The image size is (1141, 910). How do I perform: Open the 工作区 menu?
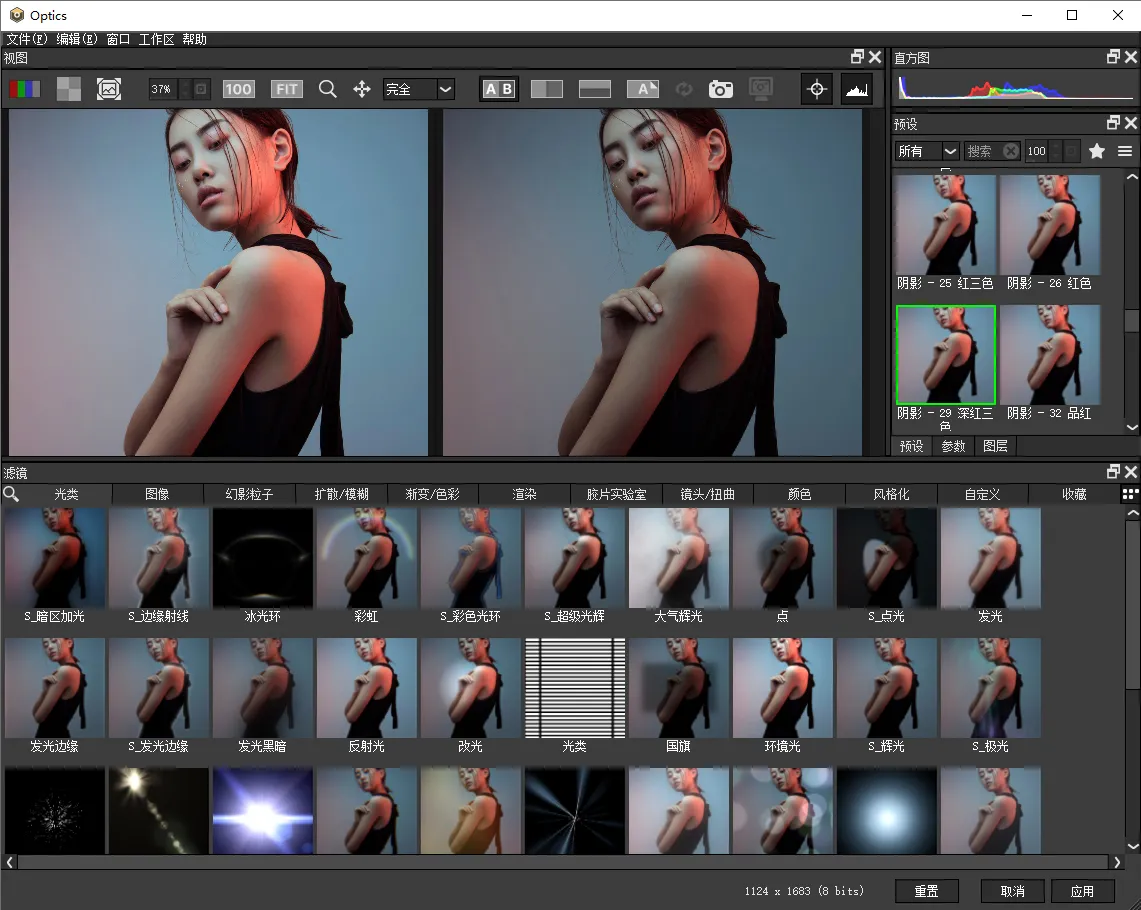pyautogui.click(x=156, y=39)
